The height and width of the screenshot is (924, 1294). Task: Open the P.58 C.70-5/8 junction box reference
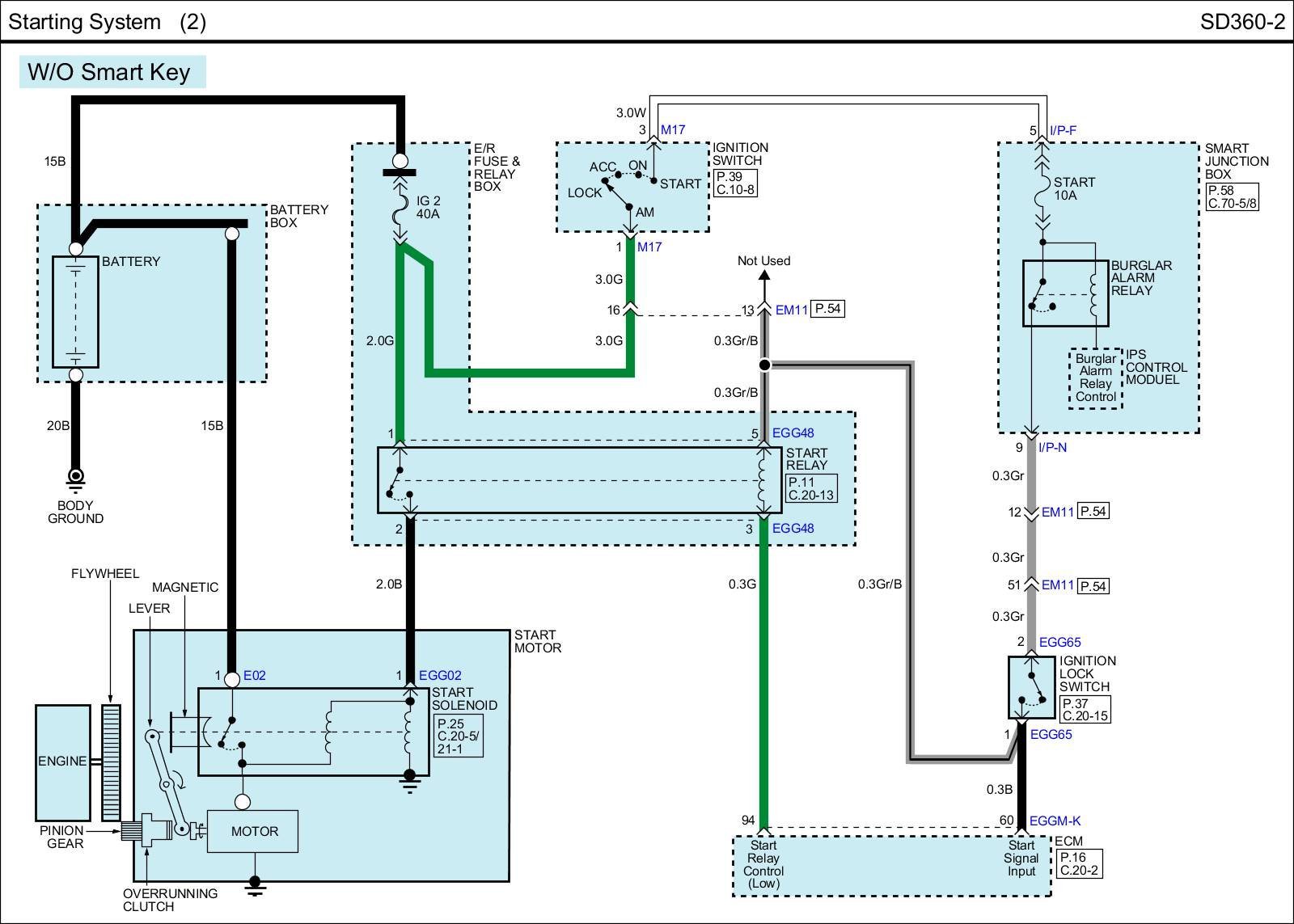click(1232, 196)
